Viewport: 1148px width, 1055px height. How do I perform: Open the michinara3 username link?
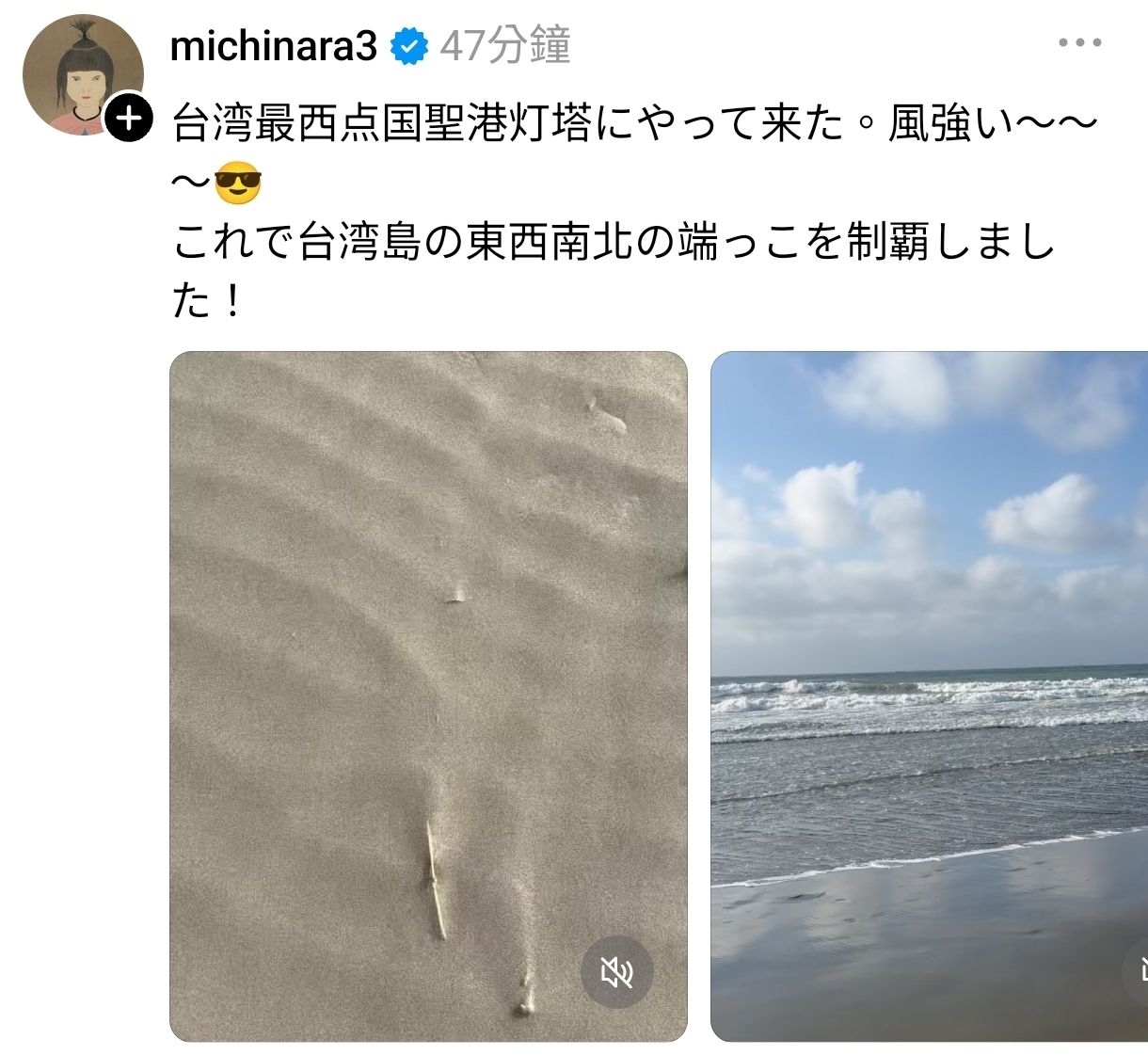(274, 45)
